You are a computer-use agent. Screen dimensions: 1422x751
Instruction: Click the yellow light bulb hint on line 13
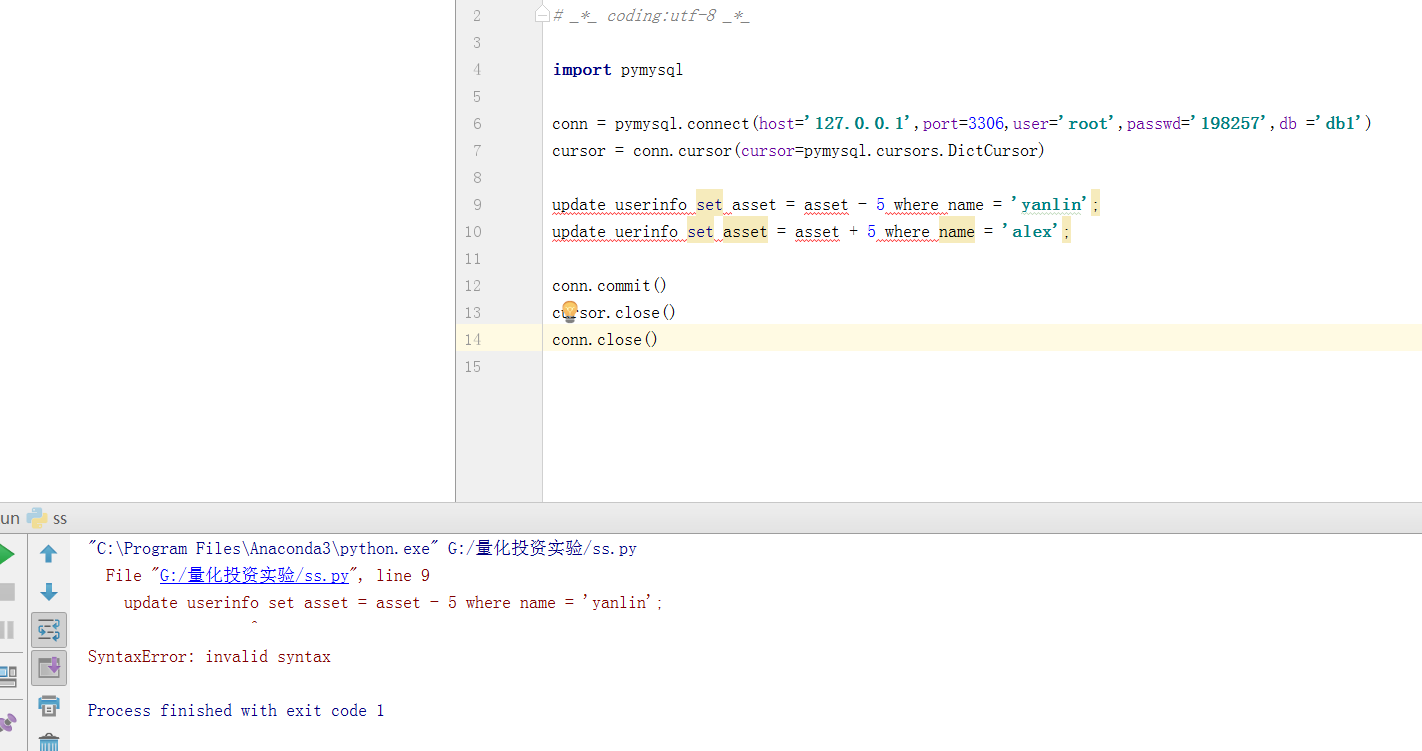[570, 311]
